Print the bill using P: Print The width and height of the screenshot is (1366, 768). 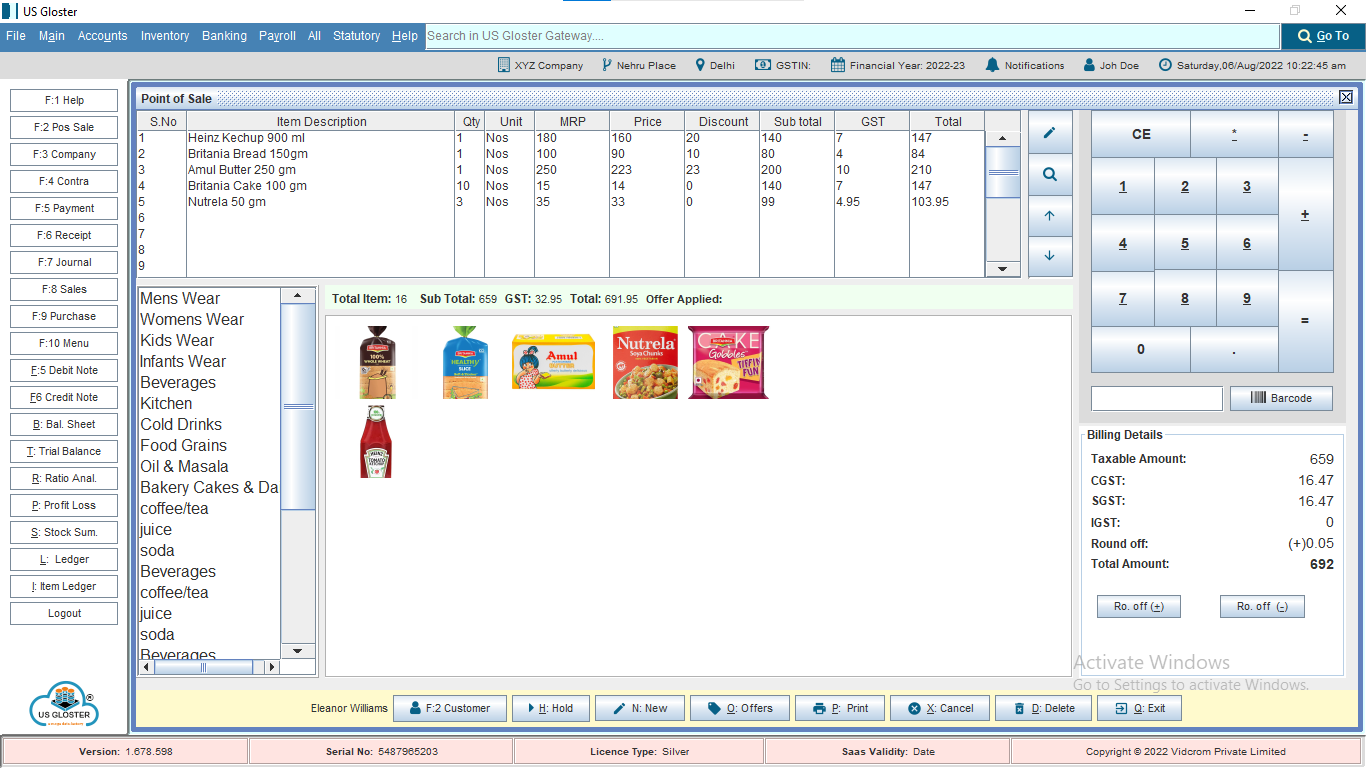(840, 708)
